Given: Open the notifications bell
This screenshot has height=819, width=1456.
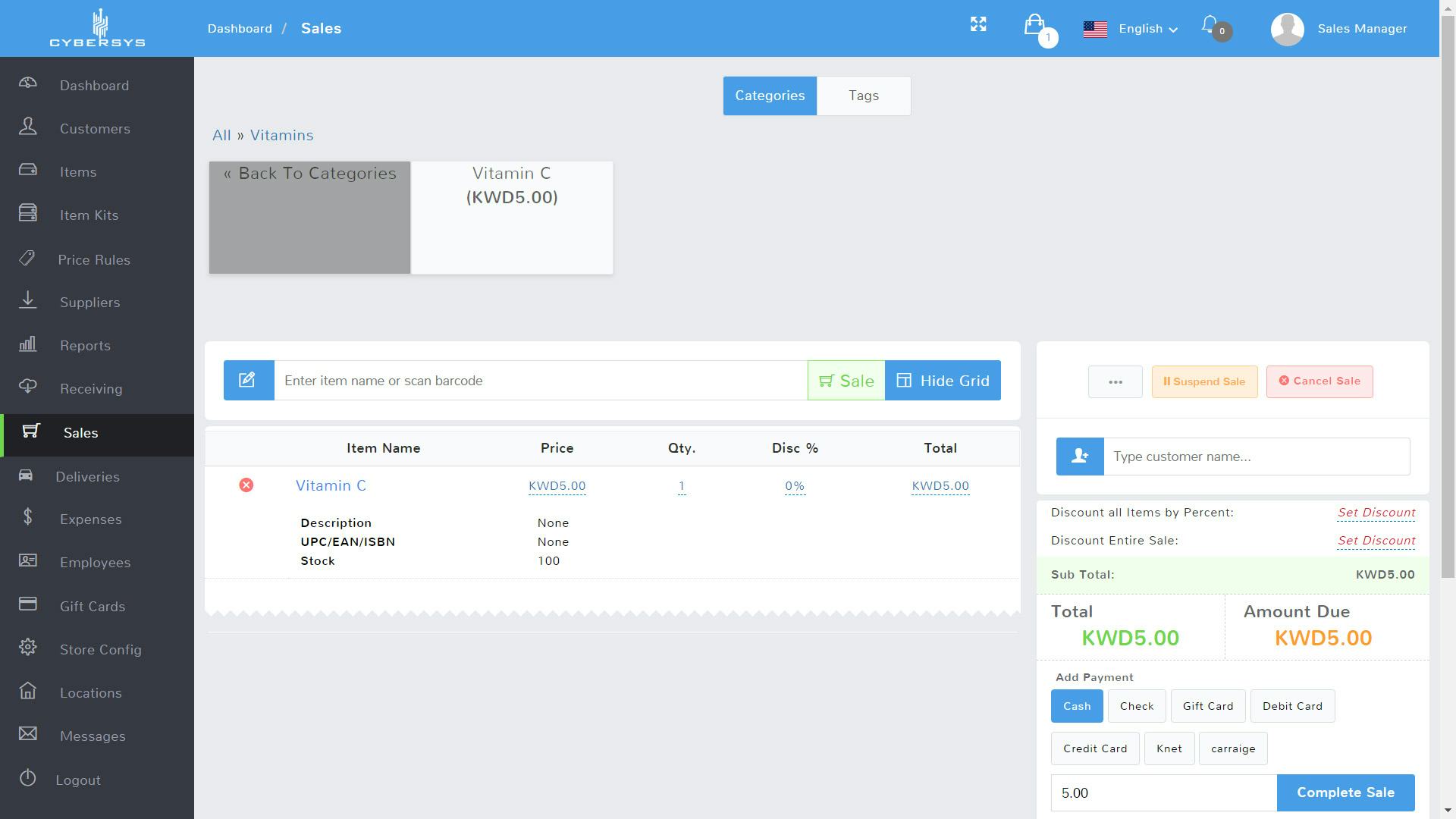Looking at the screenshot, I should click(1210, 24).
